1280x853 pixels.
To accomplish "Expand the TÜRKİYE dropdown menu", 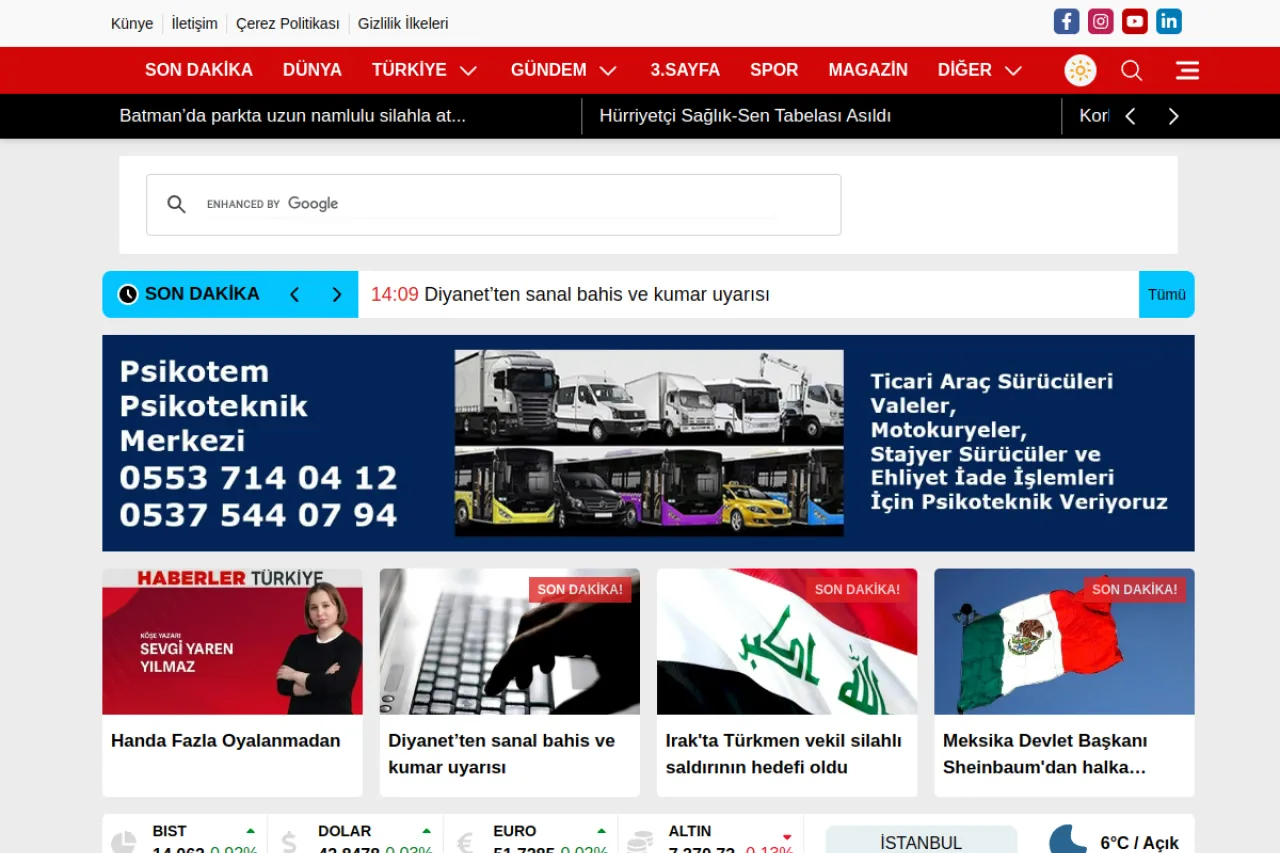I will [x=467, y=70].
